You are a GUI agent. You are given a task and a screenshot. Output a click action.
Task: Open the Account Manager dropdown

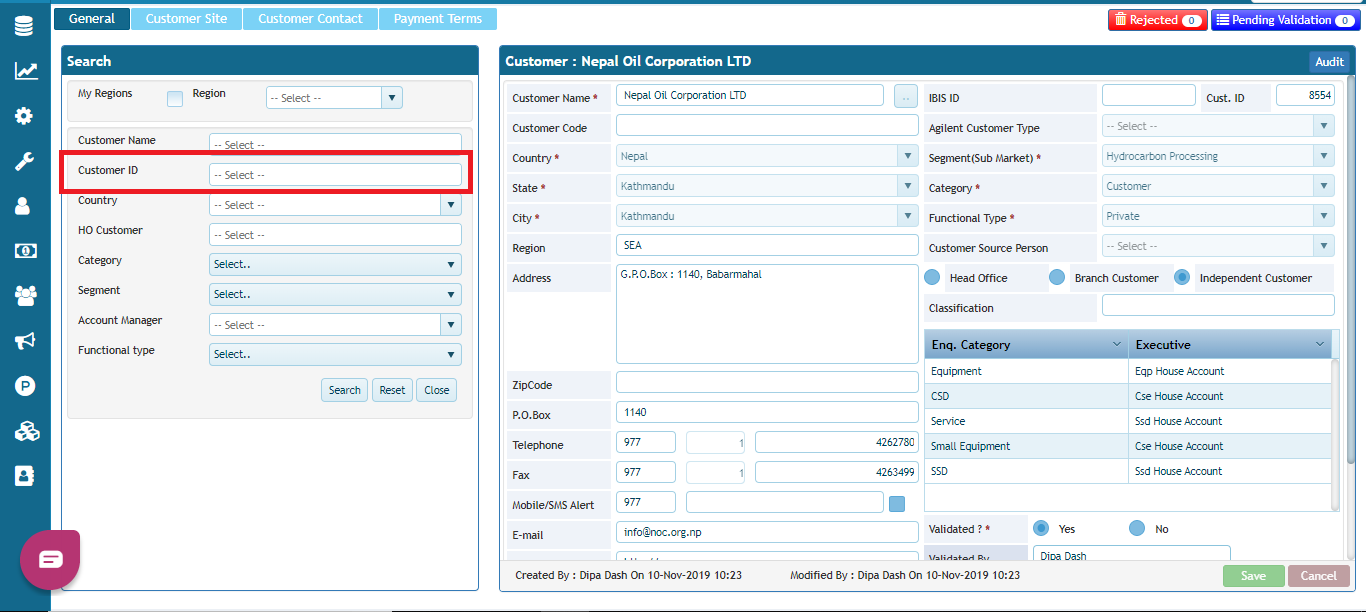coord(335,325)
